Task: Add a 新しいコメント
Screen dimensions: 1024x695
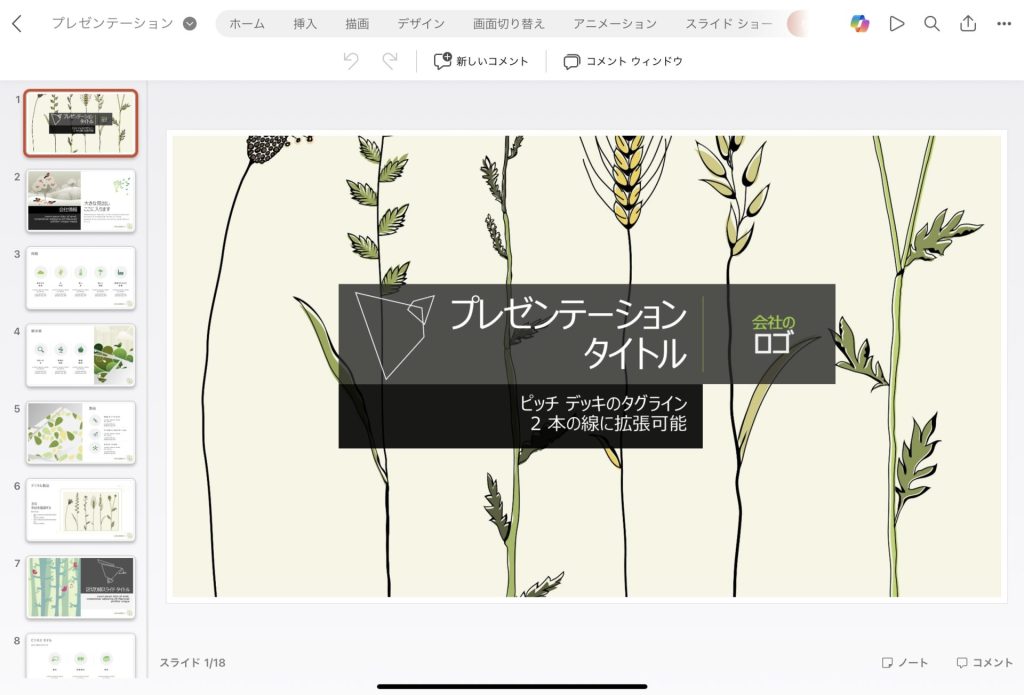Action: (x=481, y=61)
